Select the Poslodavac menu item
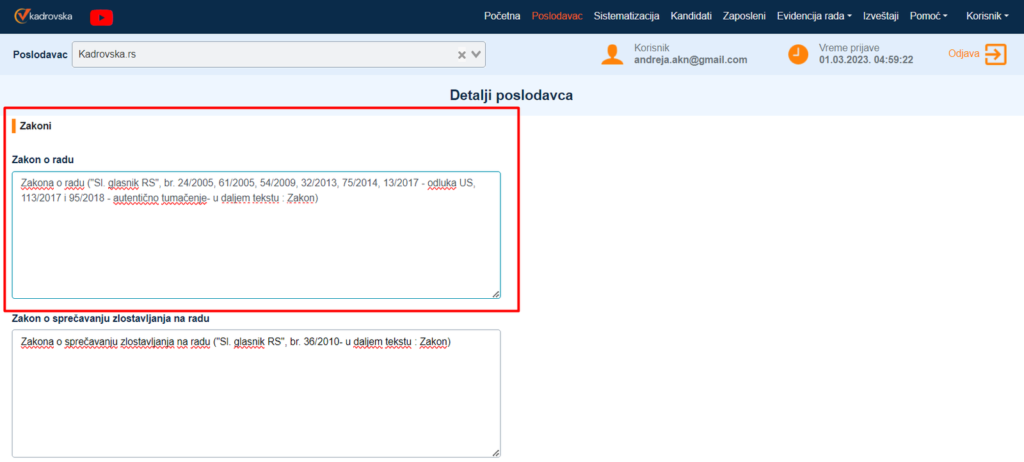 (x=557, y=17)
